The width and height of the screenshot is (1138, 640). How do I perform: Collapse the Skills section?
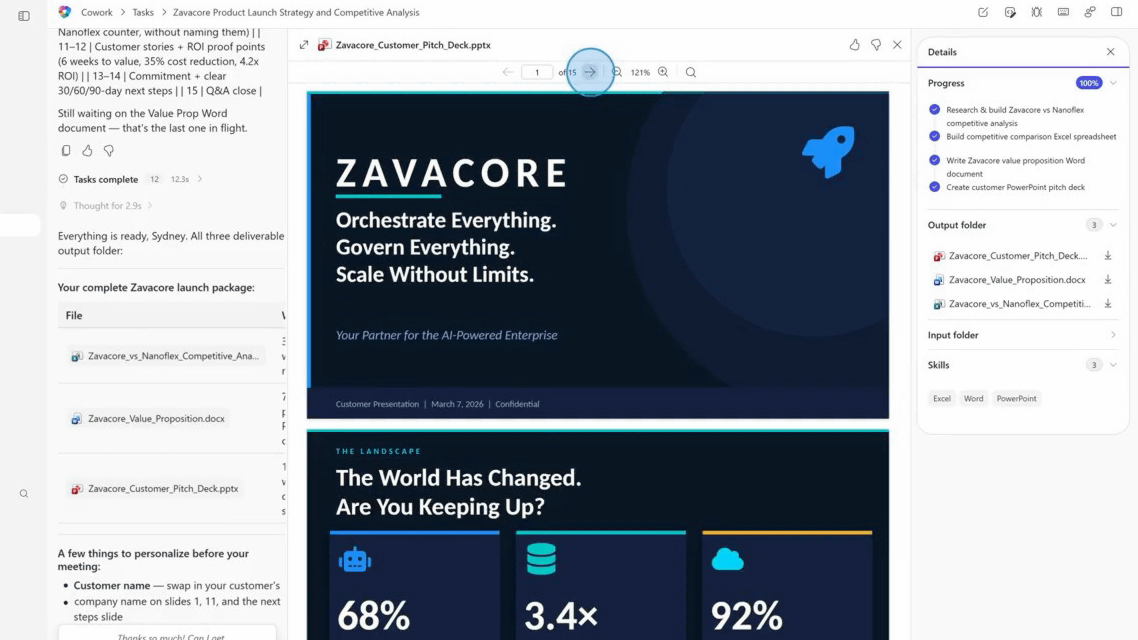tap(1113, 365)
